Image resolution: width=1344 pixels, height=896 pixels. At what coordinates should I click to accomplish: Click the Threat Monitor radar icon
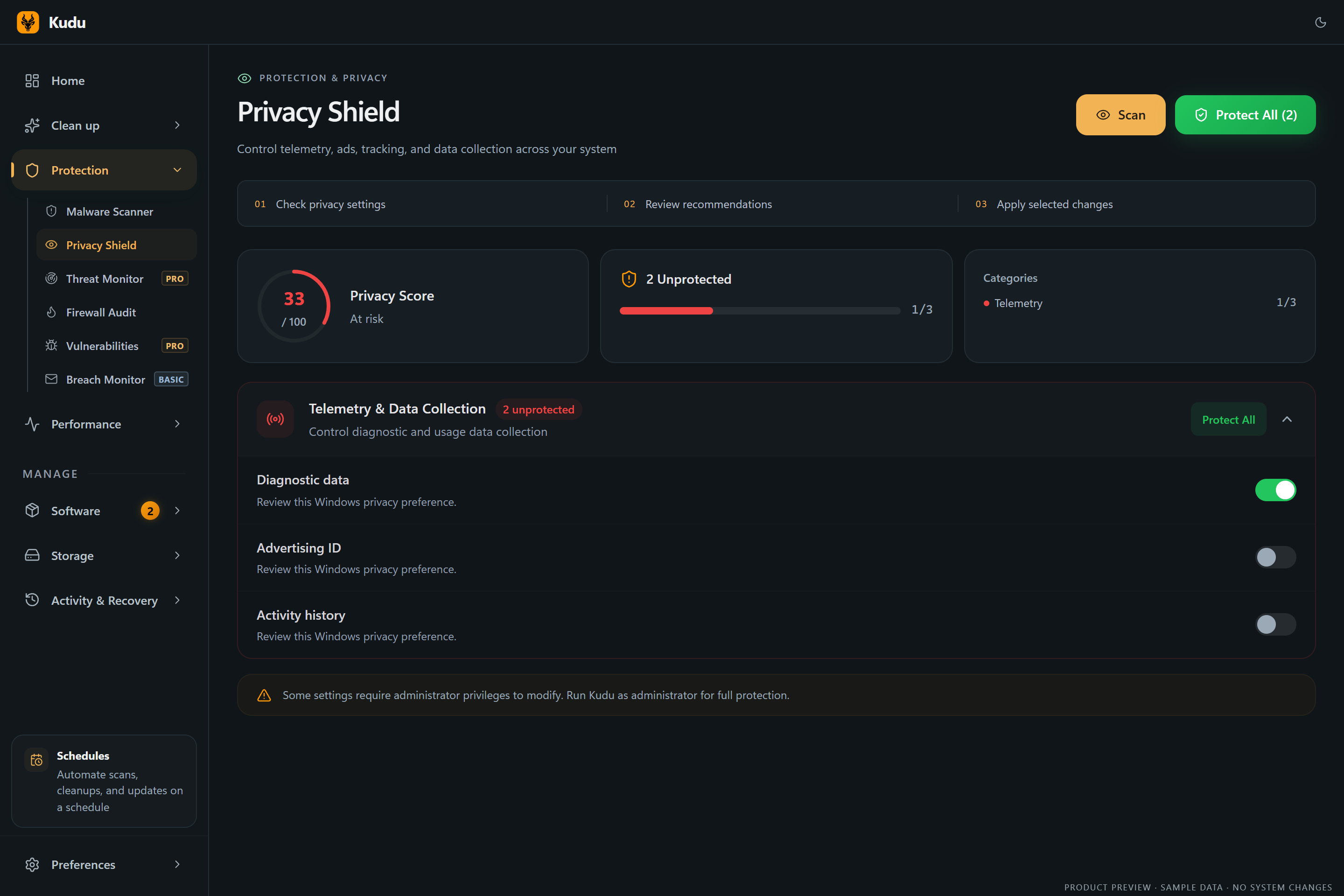pos(51,278)
